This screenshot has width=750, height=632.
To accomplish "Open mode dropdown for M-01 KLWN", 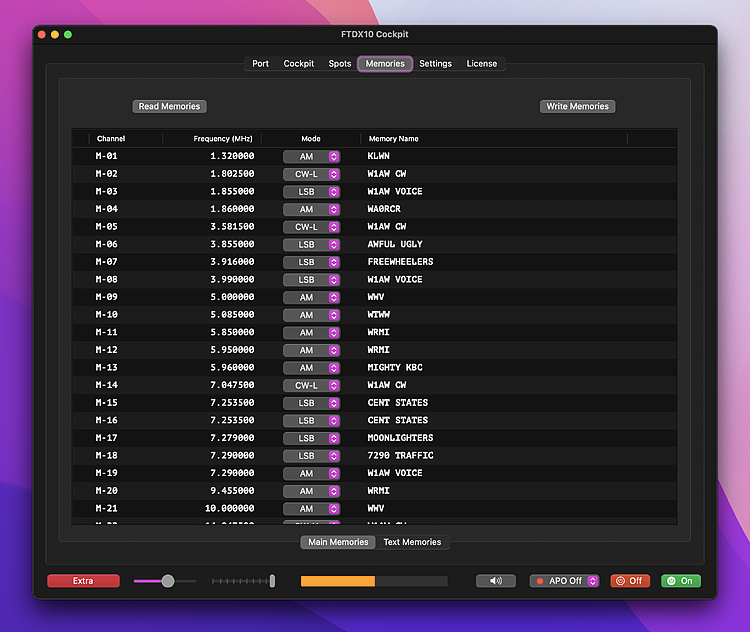I will pyautogui.click(x=312, y=156).
